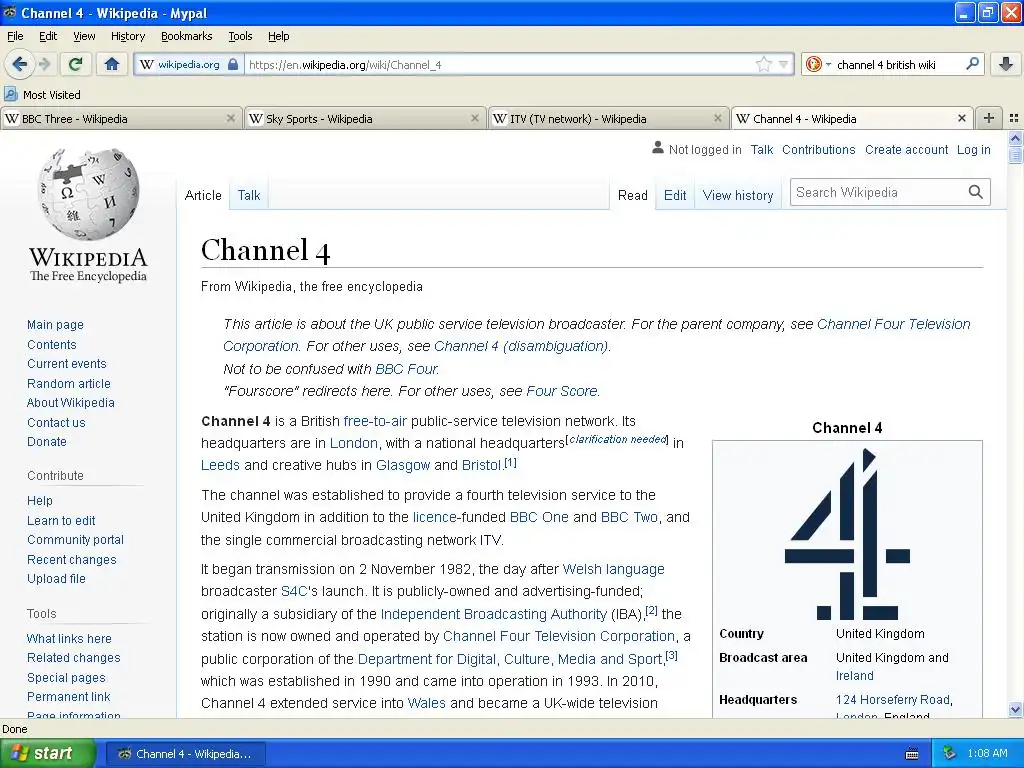Switch to the Sky Sports - Wikipedia tab

[x=365, y=118]
